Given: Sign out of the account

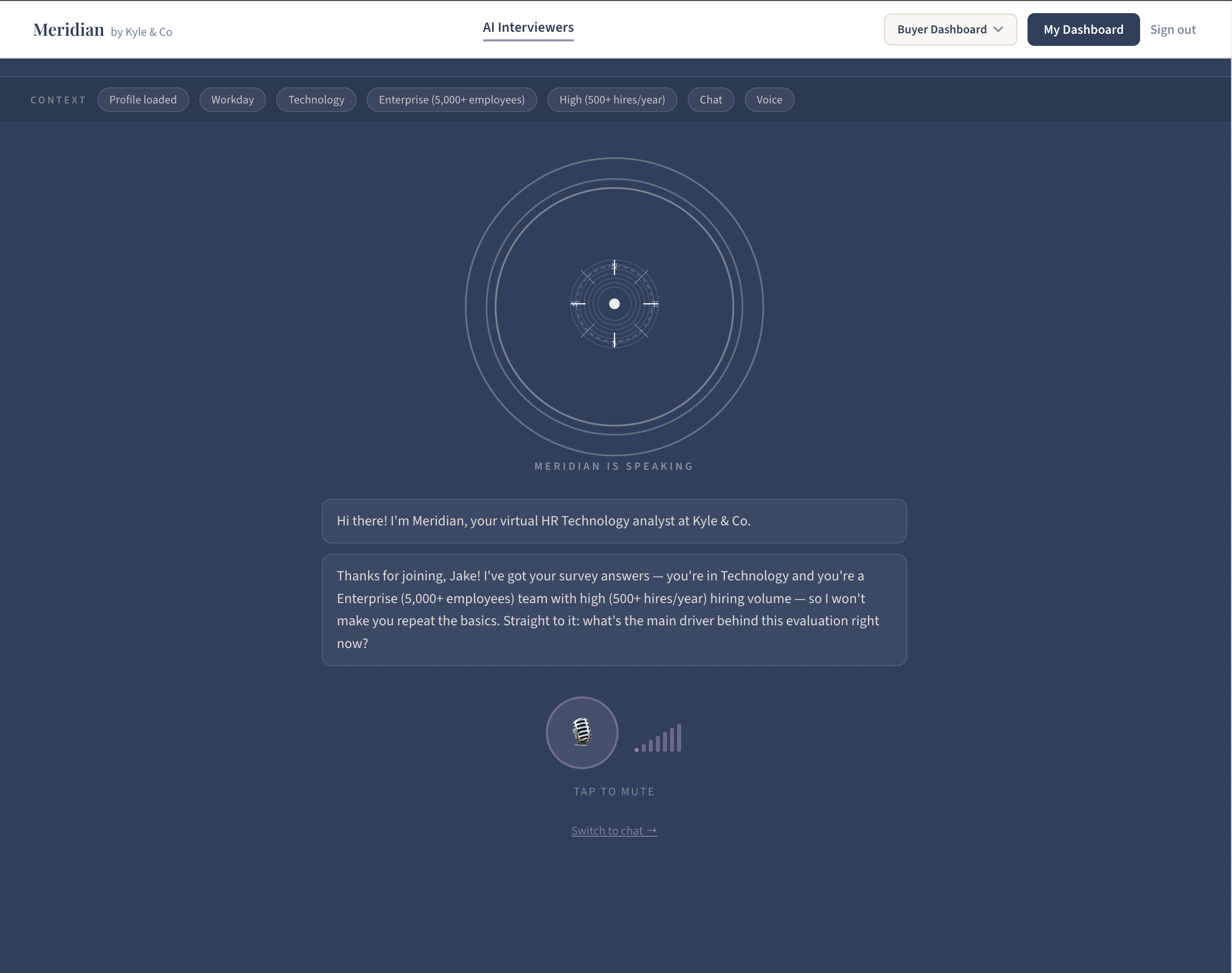Looking at the screenshot, I should pos(1173,30).
